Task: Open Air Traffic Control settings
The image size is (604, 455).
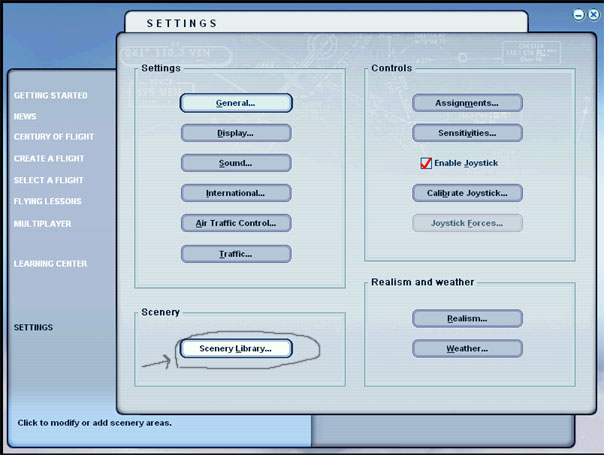Action: [x=236, y=223]
